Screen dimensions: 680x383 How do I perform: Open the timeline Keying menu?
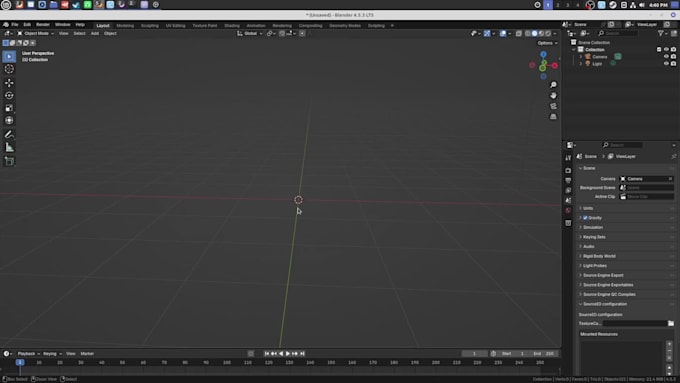(x=52, y=354)
